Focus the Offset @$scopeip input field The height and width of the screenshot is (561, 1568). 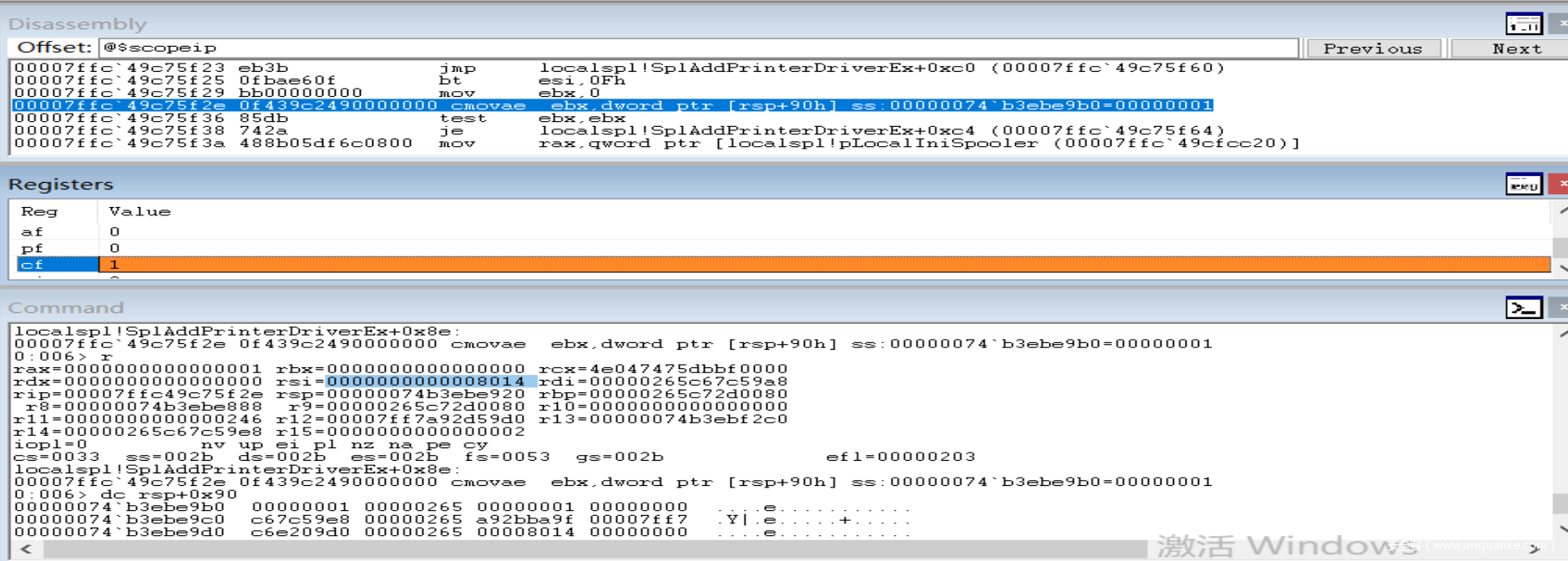coord(698,48)
